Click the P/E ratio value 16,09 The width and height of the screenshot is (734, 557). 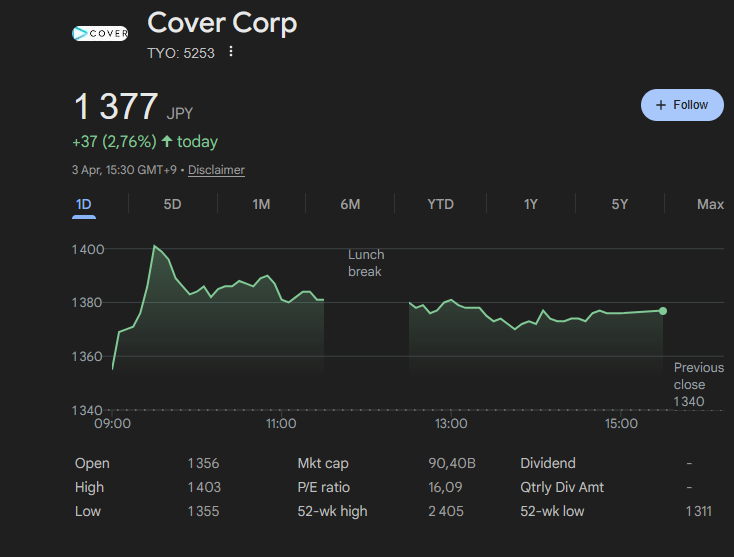445,487
